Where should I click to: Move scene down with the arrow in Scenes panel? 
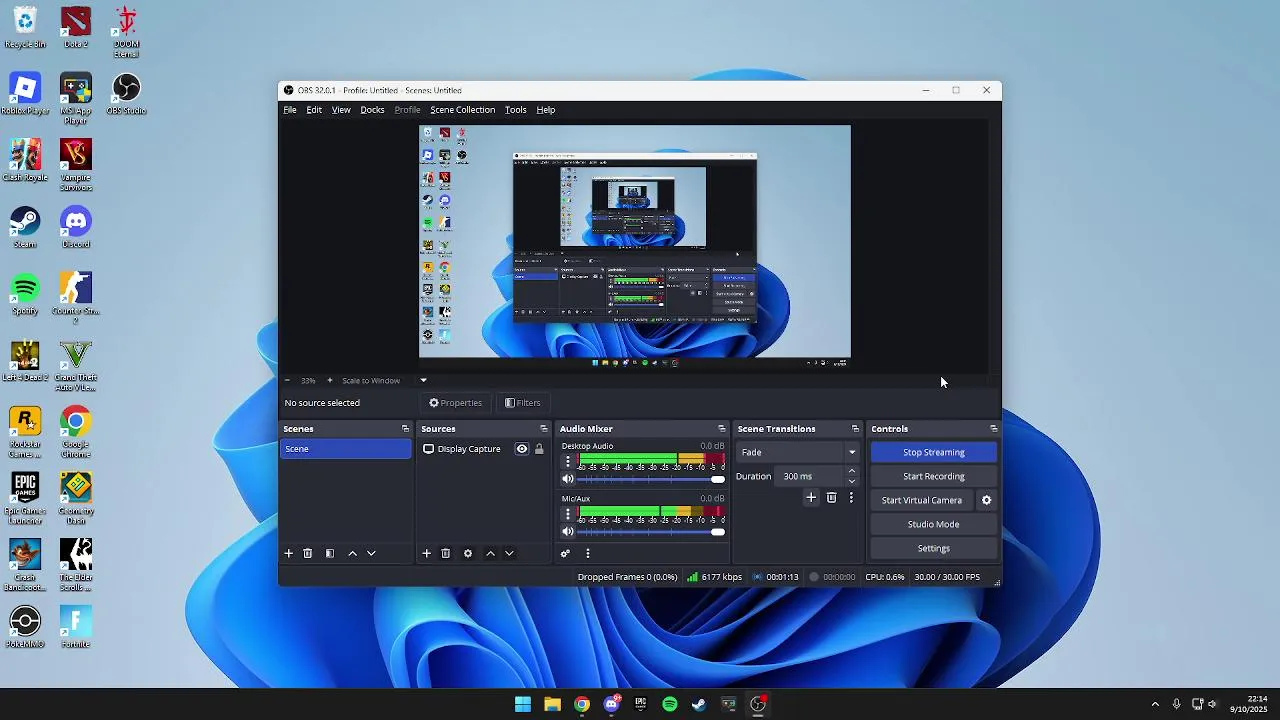click(371, 553)
